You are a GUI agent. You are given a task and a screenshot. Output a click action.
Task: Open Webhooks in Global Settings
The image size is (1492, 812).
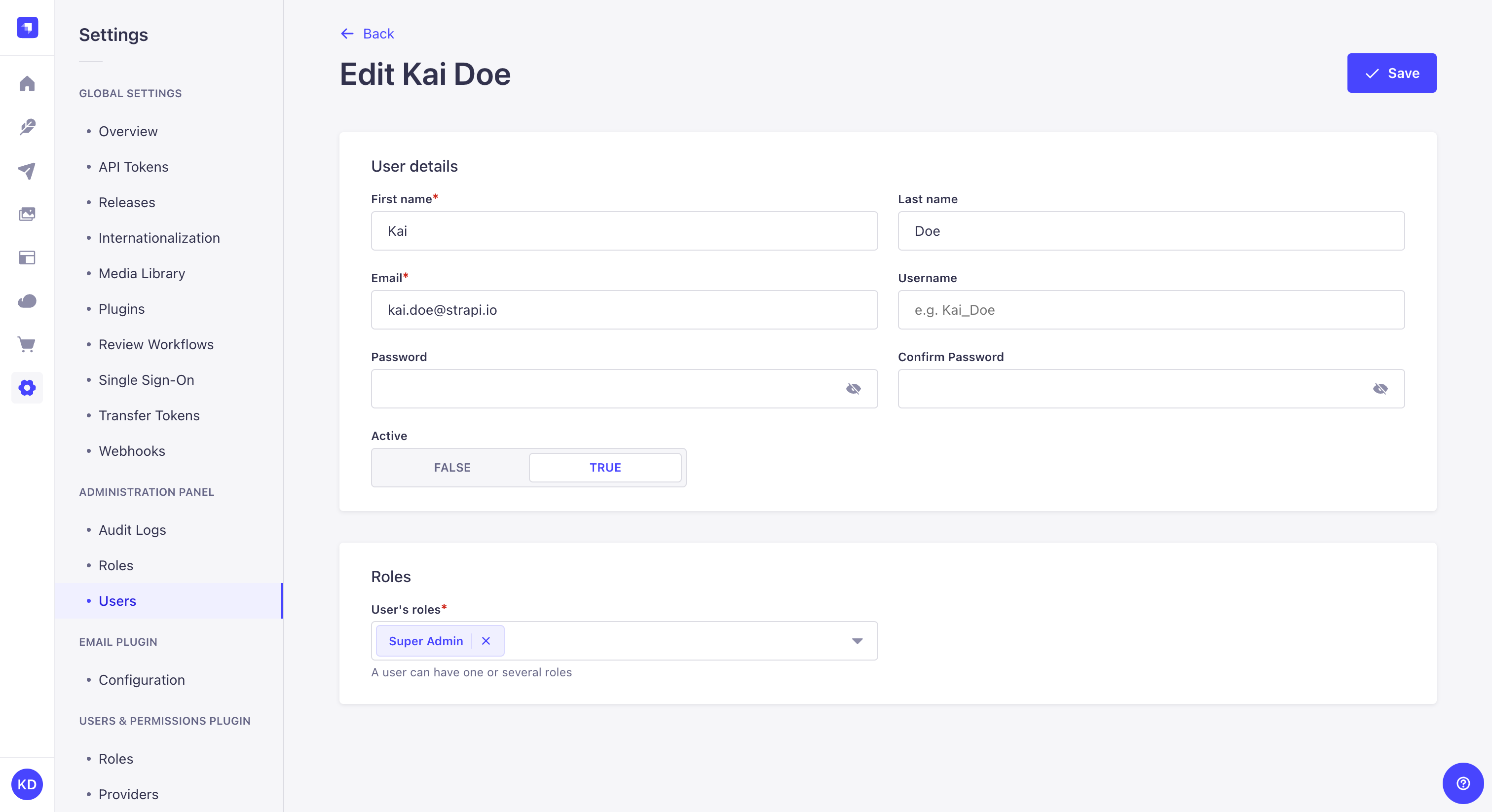[131, 451]
